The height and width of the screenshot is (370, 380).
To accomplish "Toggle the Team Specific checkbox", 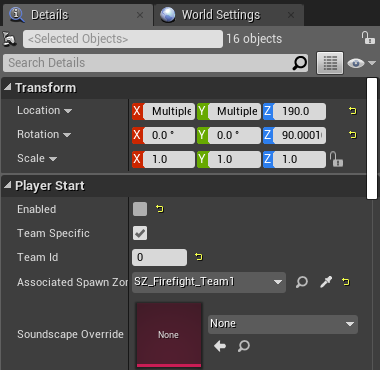I will tap(140, 233).
